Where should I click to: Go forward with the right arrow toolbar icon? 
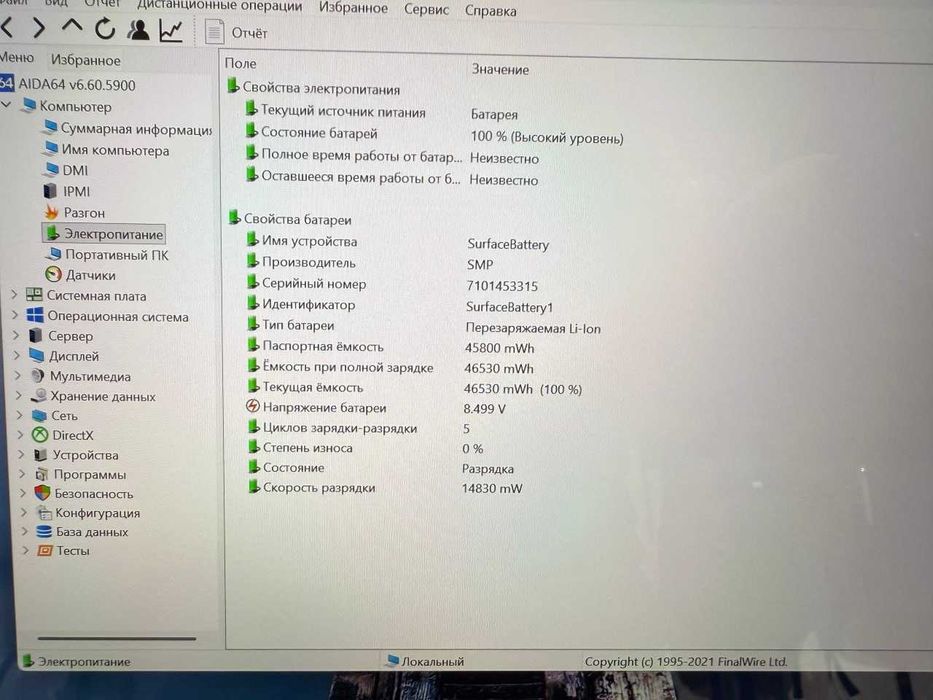[x=39, y=27]
